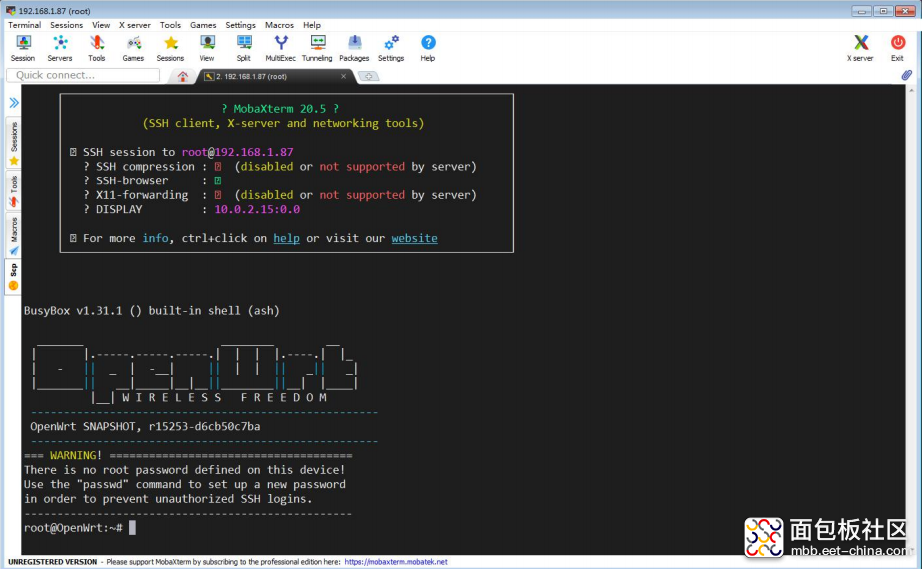Open the Sessions menu in the menu bar
The height and width of the screenshot is (569, 922).
click(66, 25)
